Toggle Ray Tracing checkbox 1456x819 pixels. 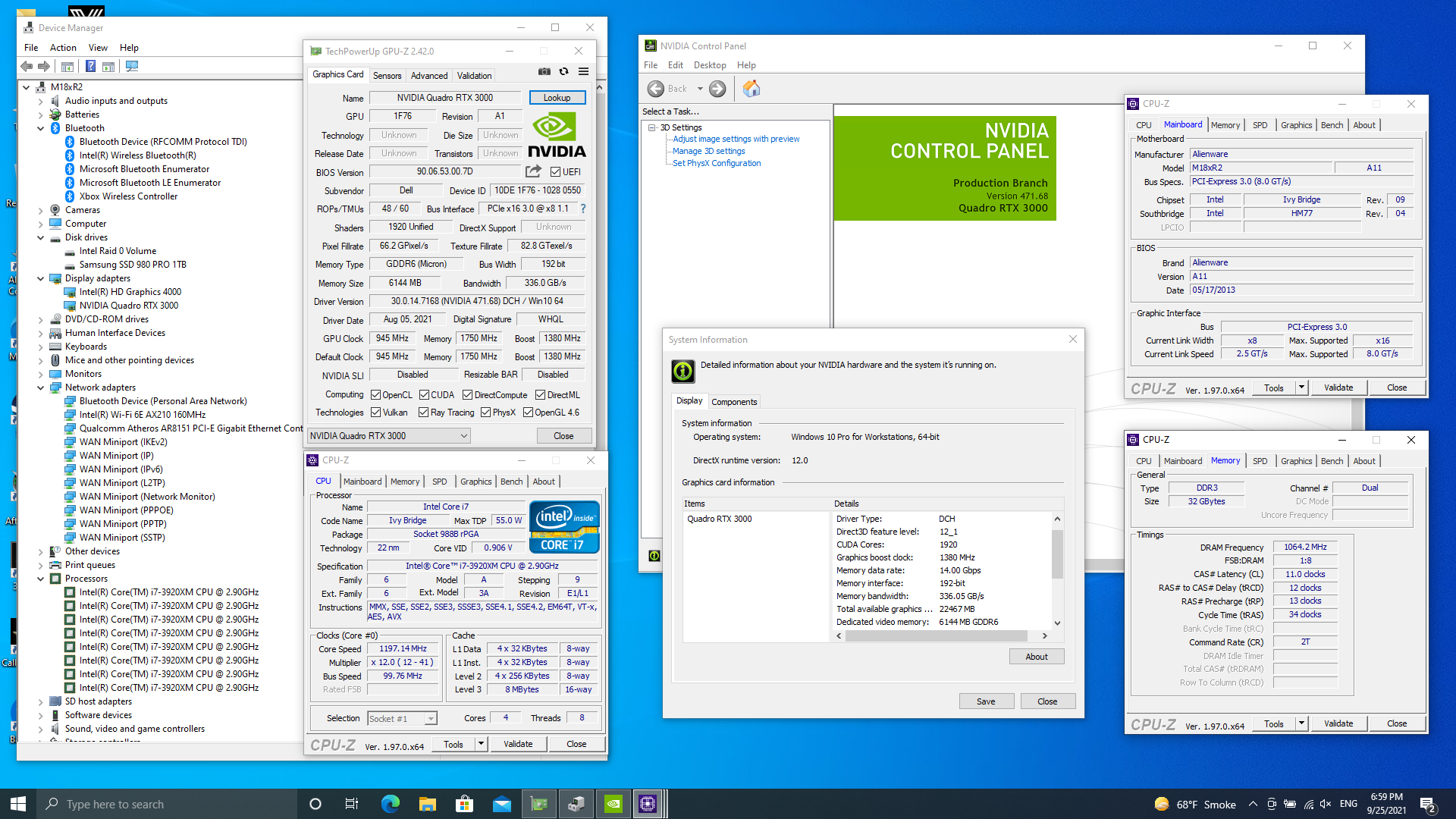coord(423,413)
